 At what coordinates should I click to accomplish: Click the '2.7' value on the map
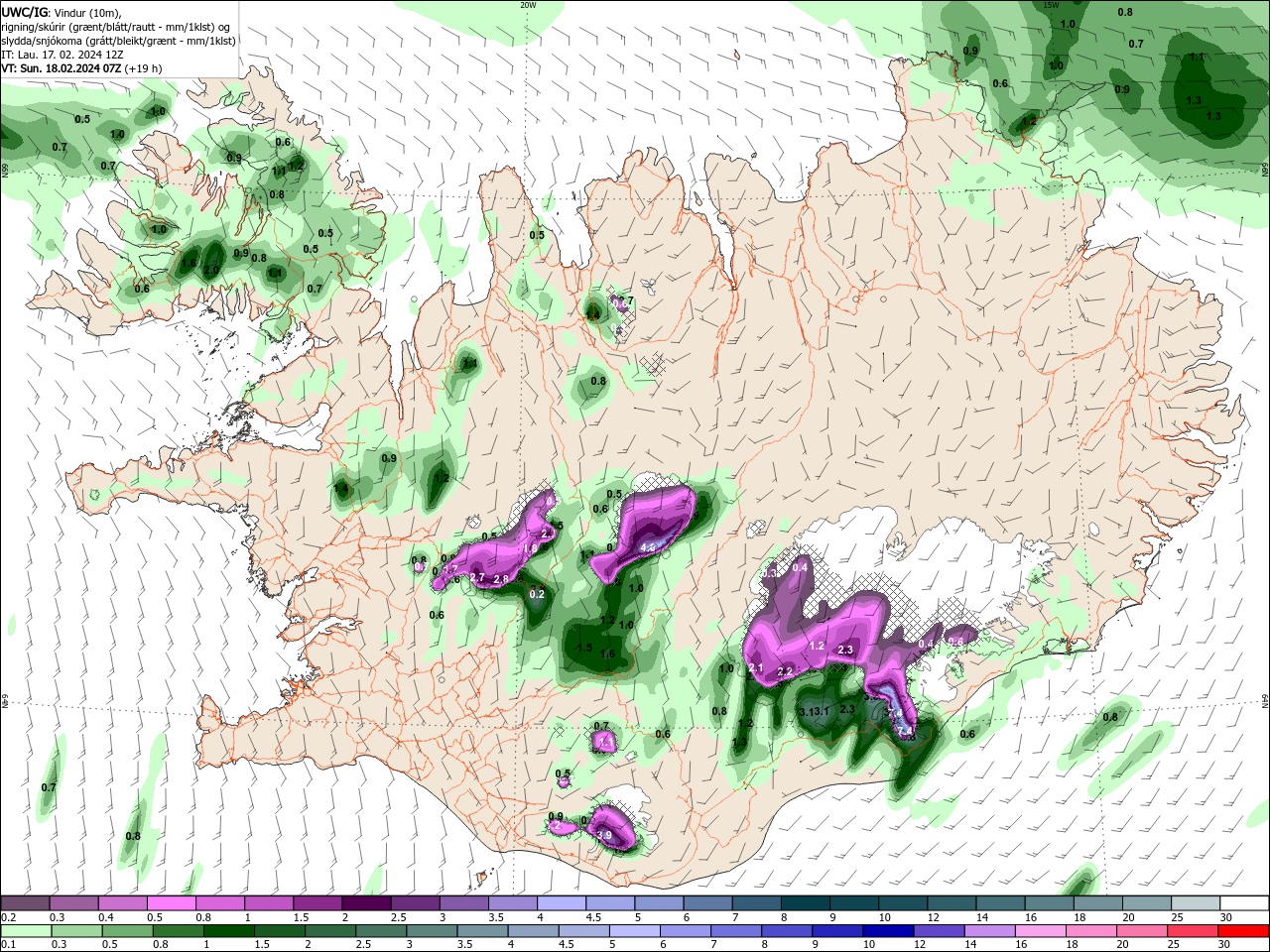coord(477,577)
